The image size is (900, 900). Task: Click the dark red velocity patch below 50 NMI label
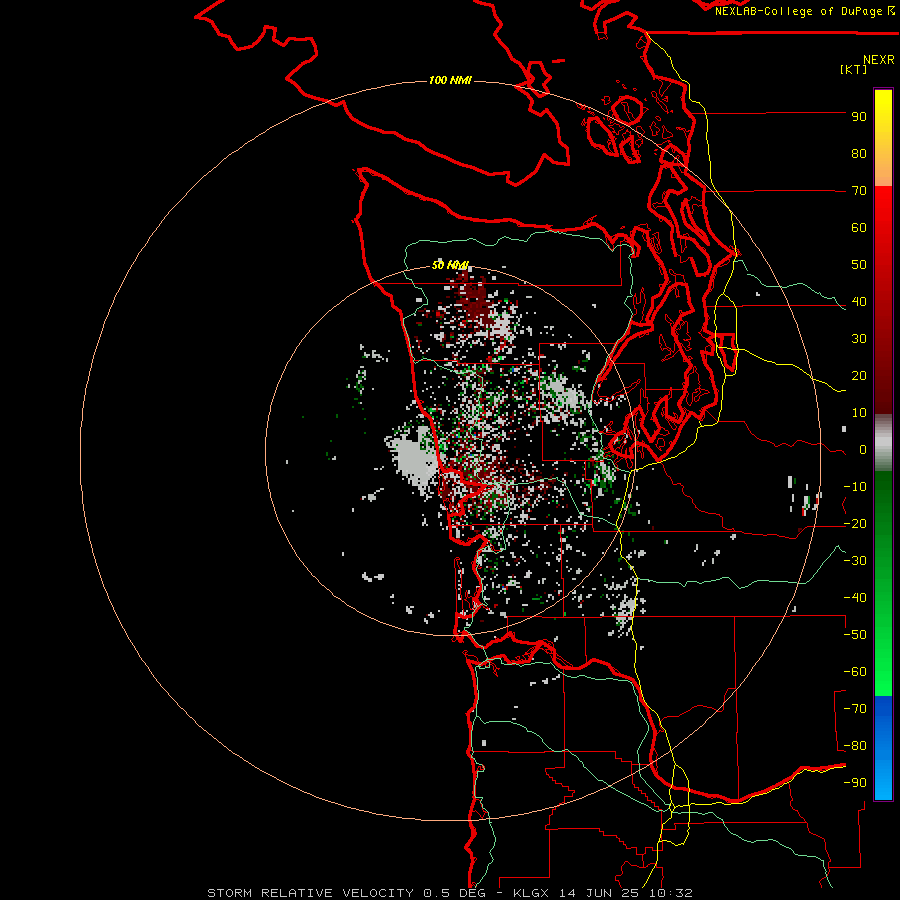pyautogui.click(x=474, y=296)
